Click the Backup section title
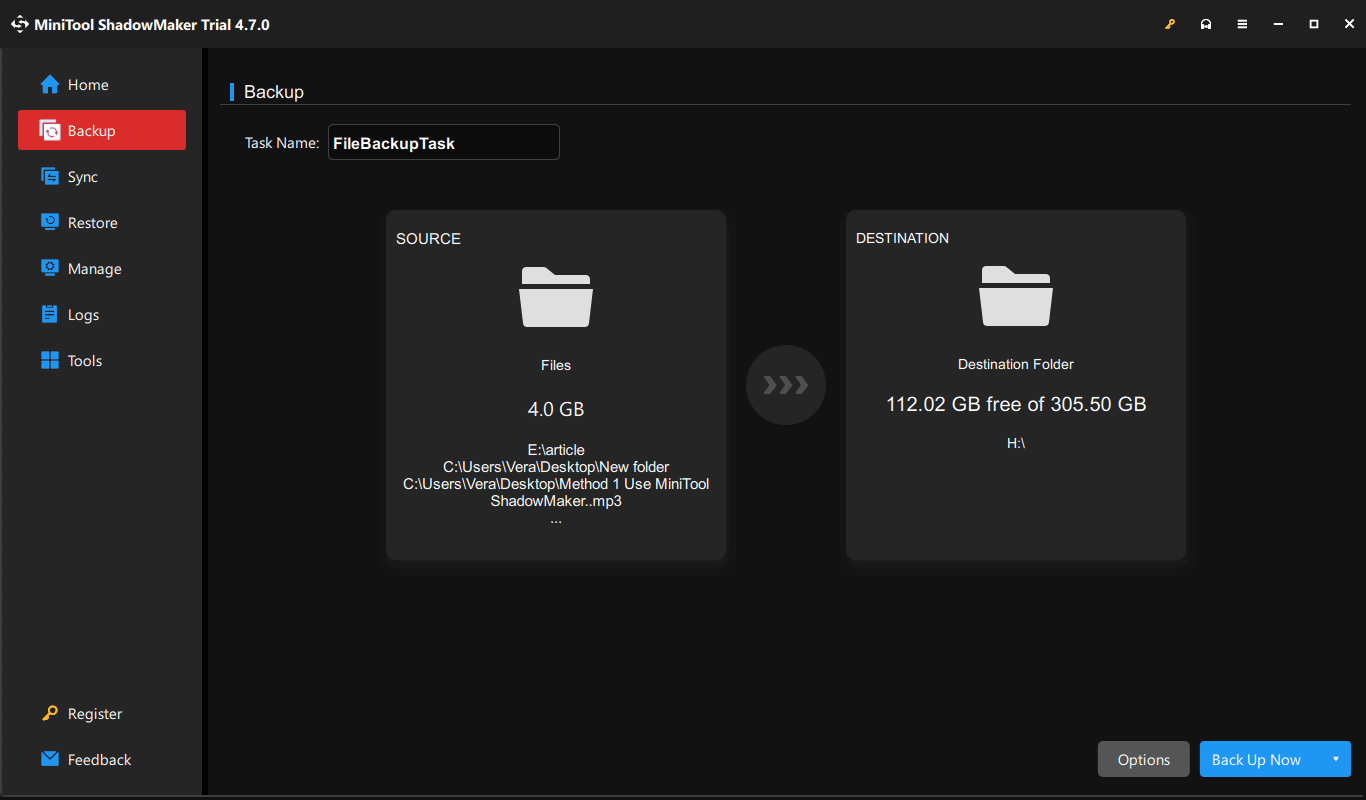 (274, 92)
